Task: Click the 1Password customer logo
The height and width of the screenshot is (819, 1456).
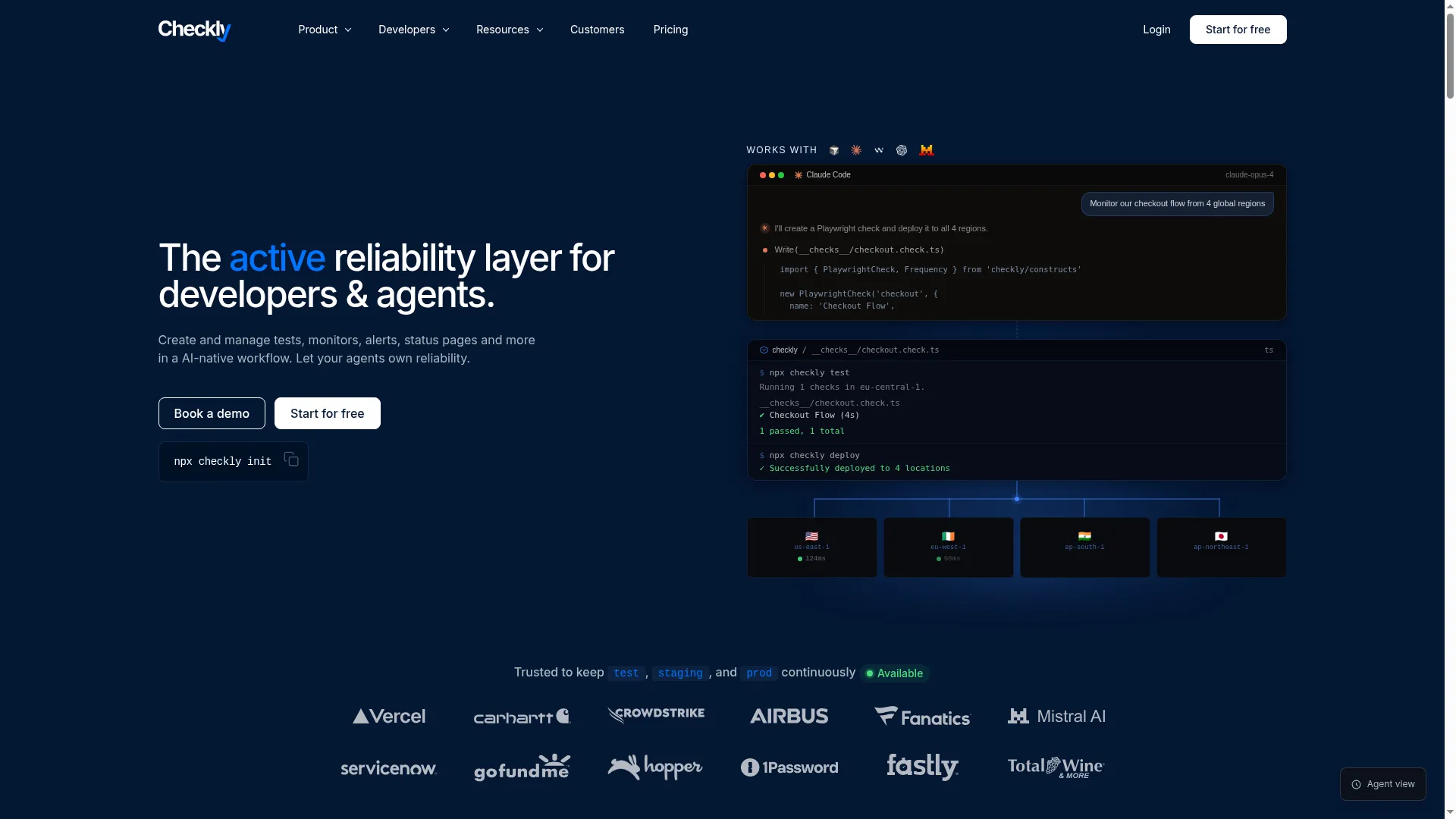Action: tap(789, 767)
